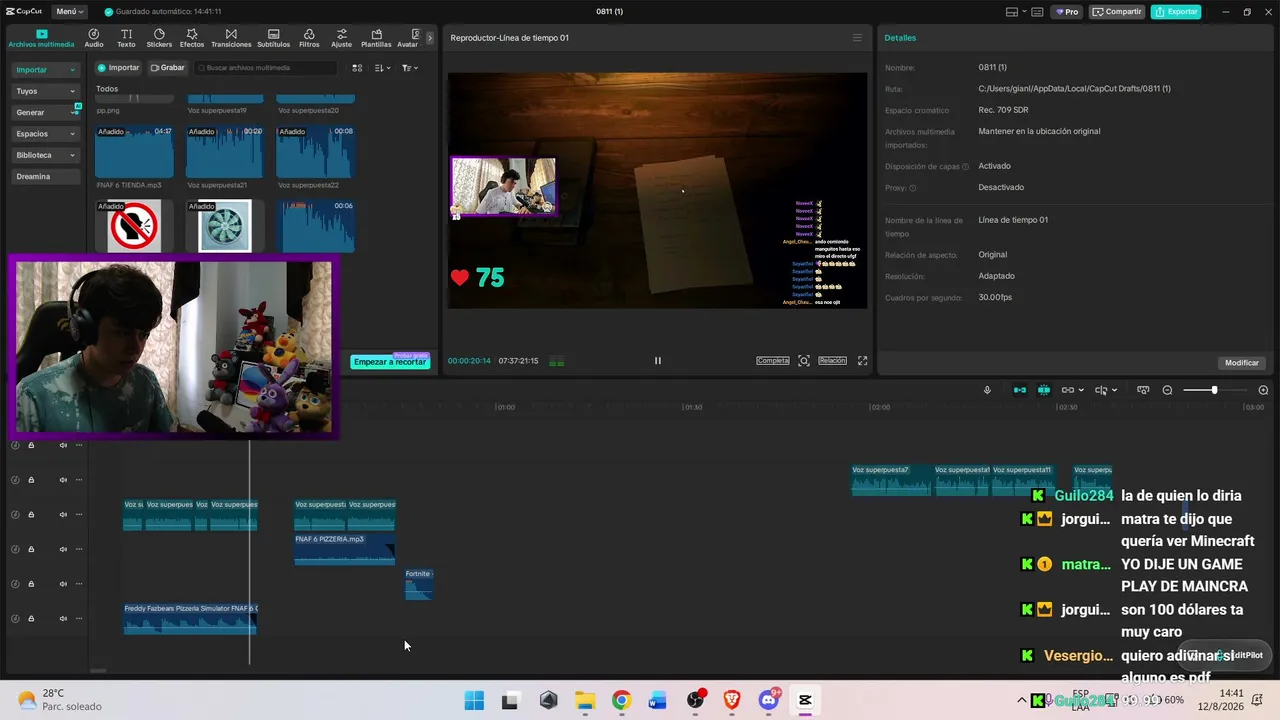Open the Filtros tab
The image size is (1280, 720).
point(309,38)
